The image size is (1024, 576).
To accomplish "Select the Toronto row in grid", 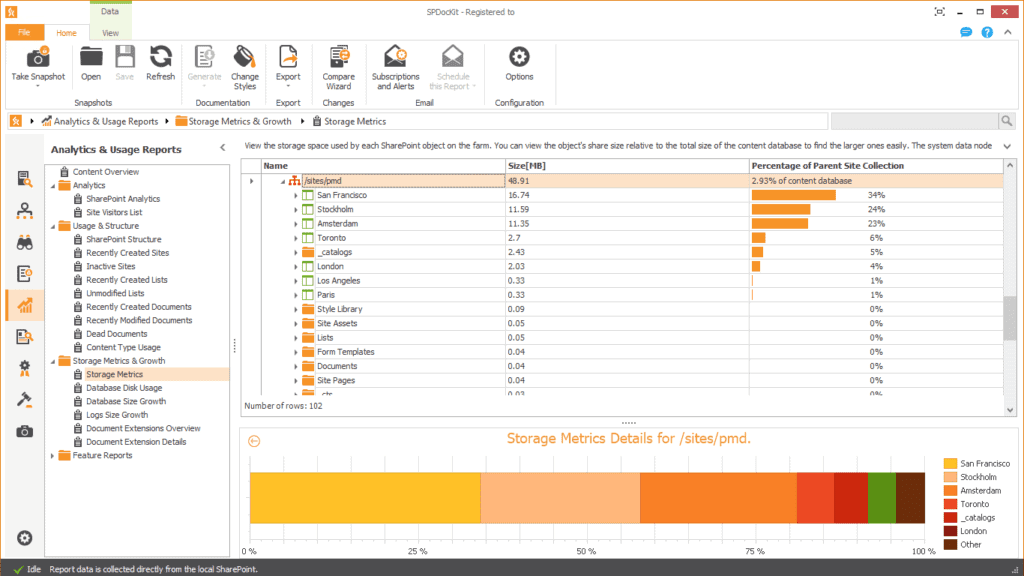I will pos(632,238).
